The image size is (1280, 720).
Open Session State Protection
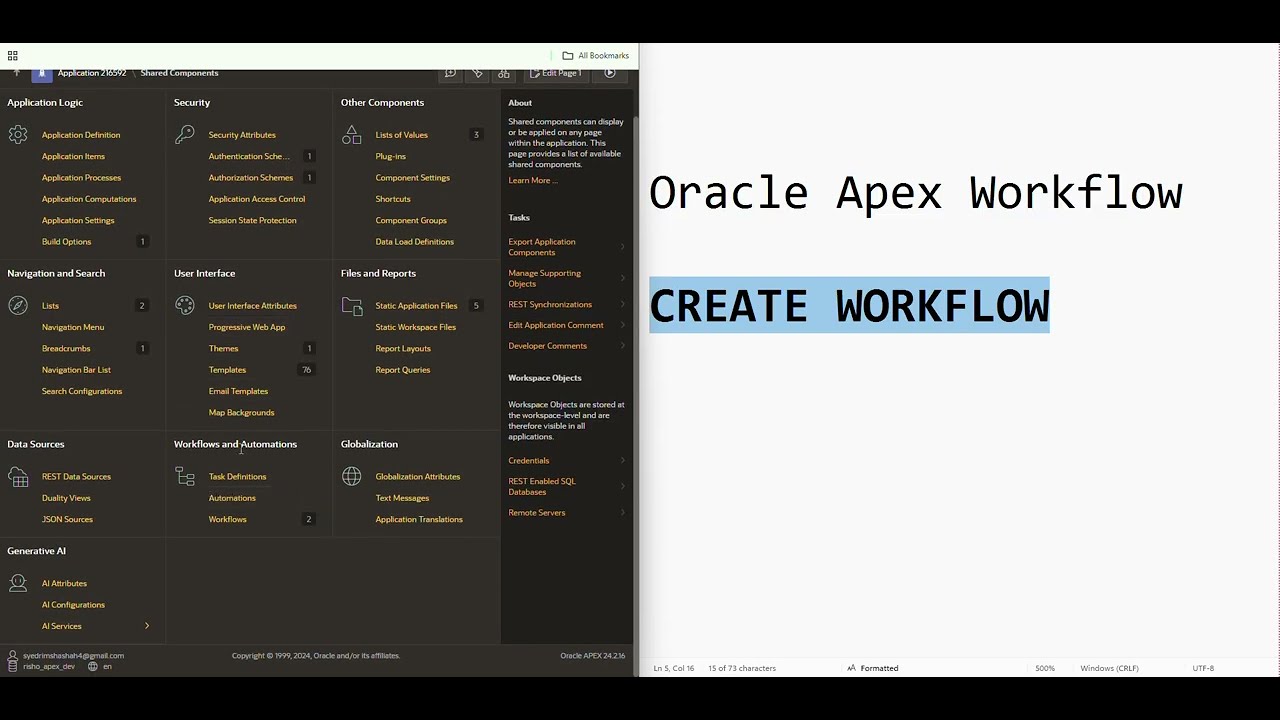coord(252,220)
